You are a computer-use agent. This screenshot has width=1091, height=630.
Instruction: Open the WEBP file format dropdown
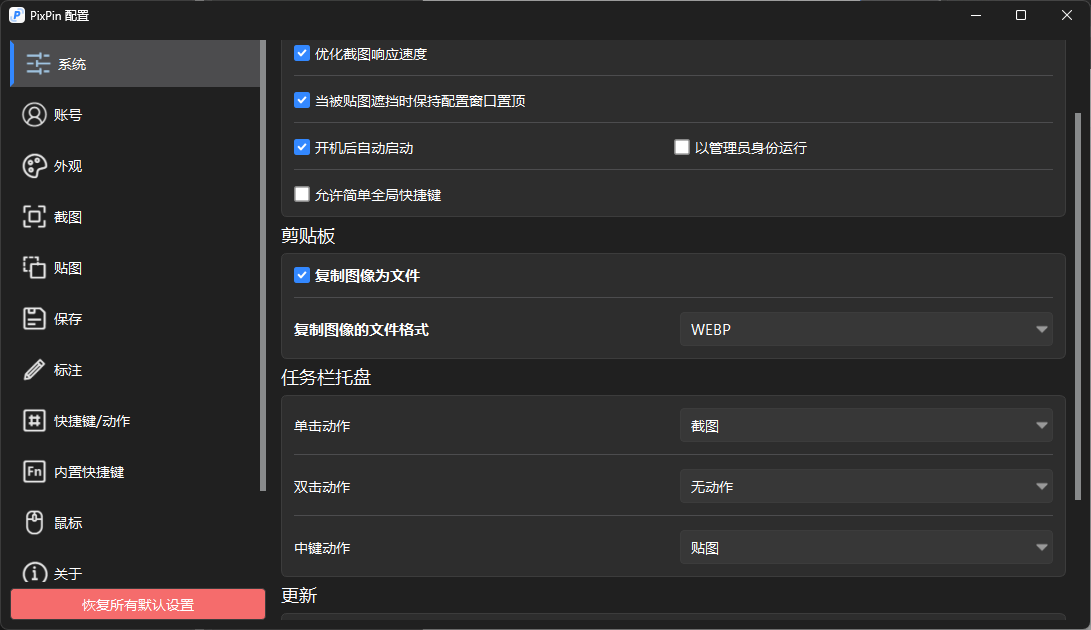865,329
